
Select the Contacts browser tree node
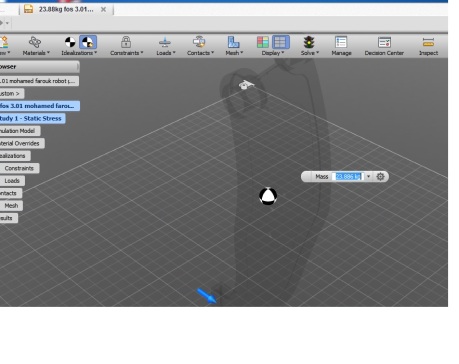(10, 193)
